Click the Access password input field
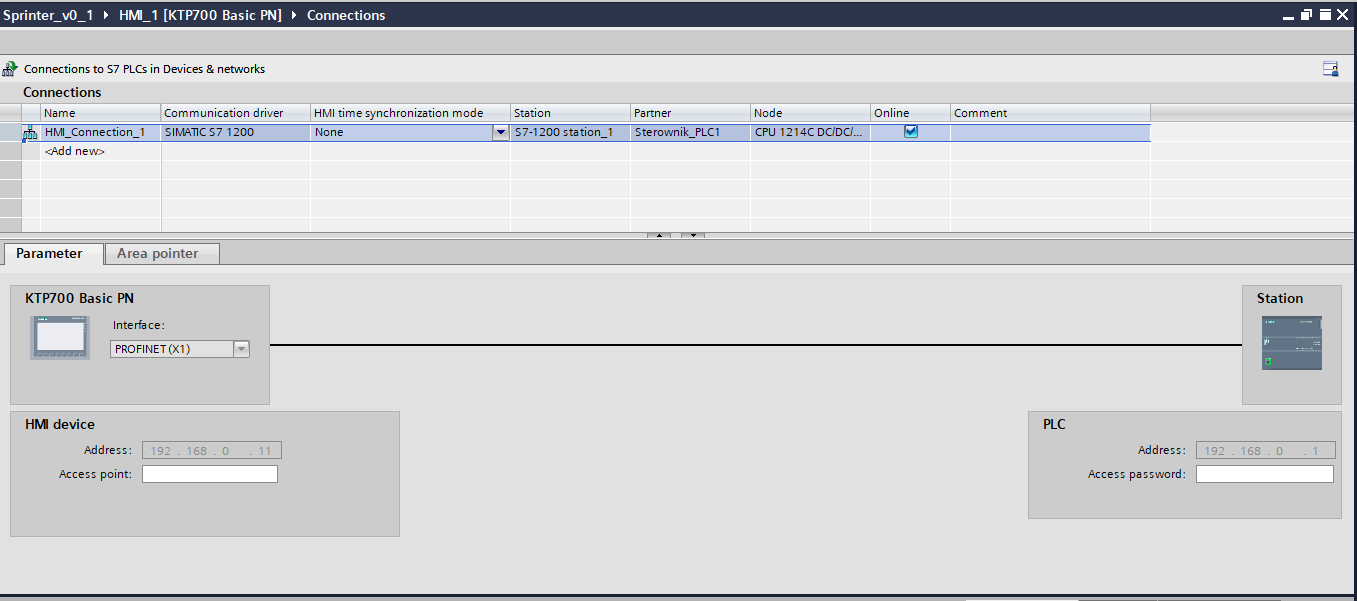Image resolution: width=1357 pixels, height=601 pixels. [x=1265, y=474]
